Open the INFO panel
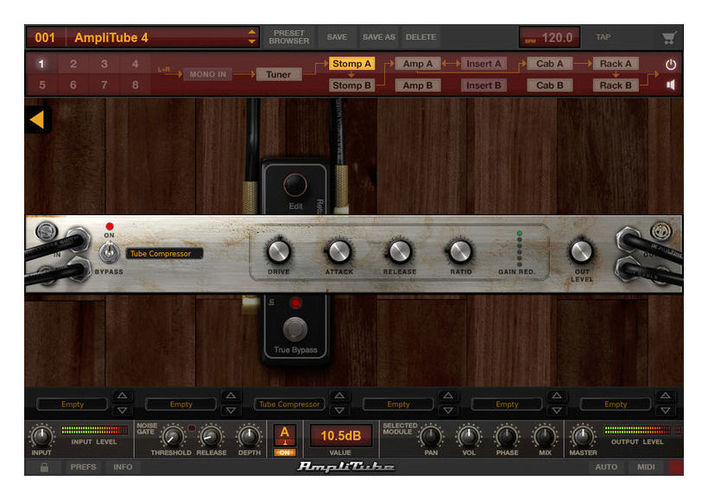Viewport: 708px width, 500px height. [123, 467]
